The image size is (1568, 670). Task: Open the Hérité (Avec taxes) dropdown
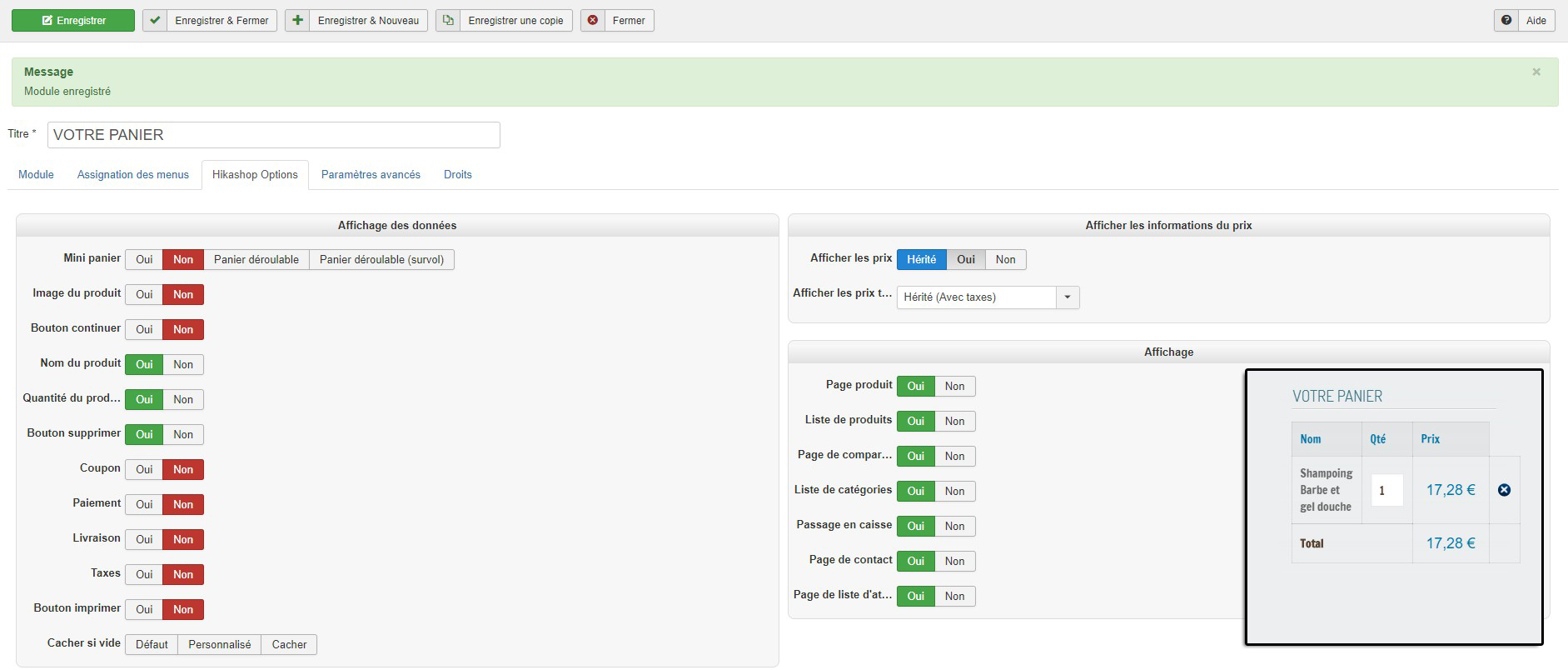(988, 297)
